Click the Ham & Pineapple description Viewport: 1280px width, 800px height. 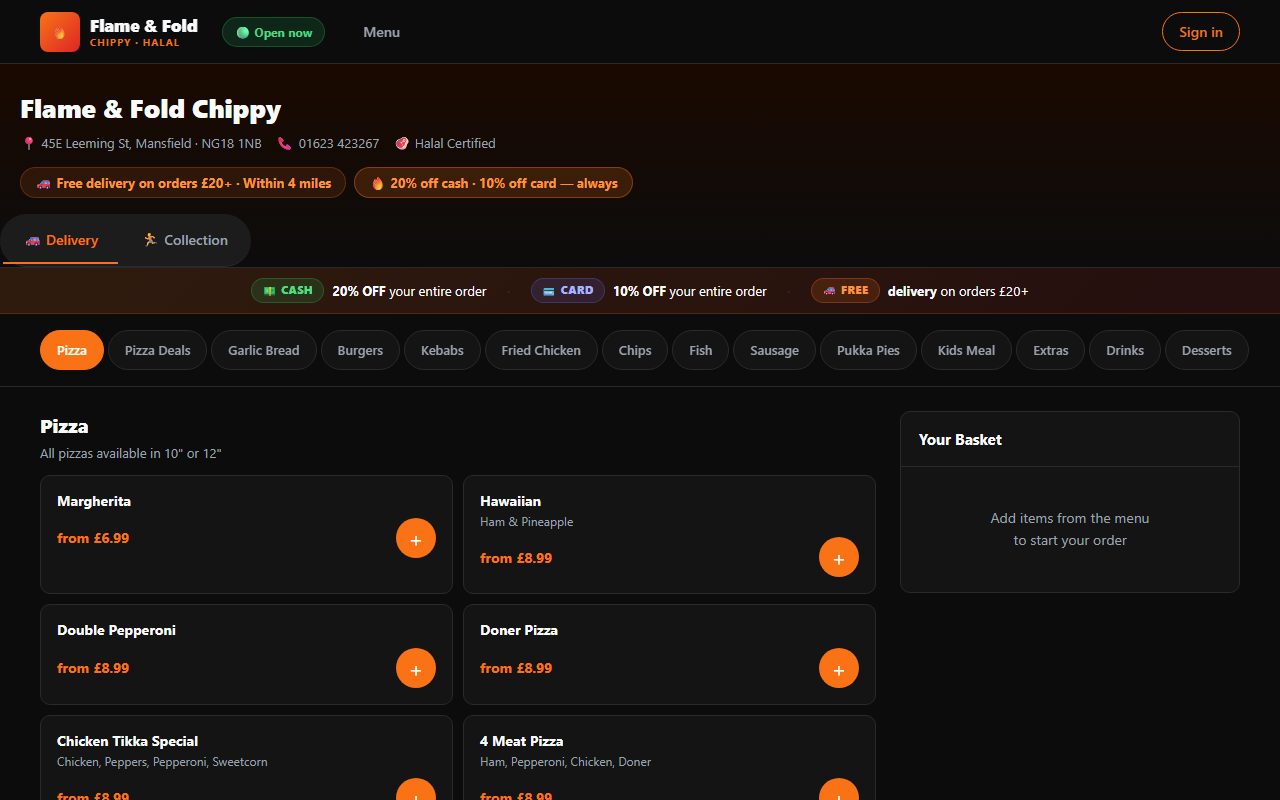coord(526,522)
